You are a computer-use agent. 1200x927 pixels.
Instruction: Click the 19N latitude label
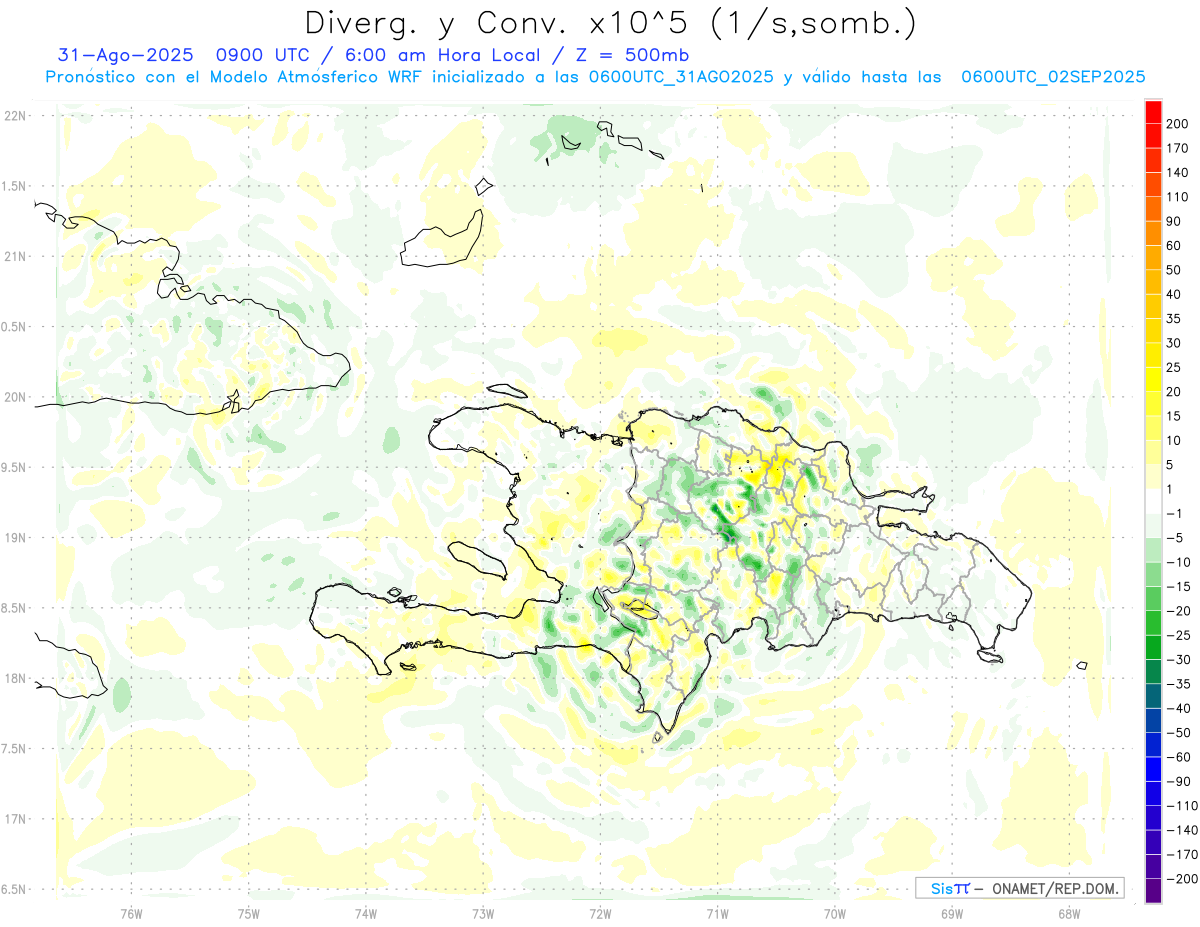pyautogui.click(x=15, y=538)
